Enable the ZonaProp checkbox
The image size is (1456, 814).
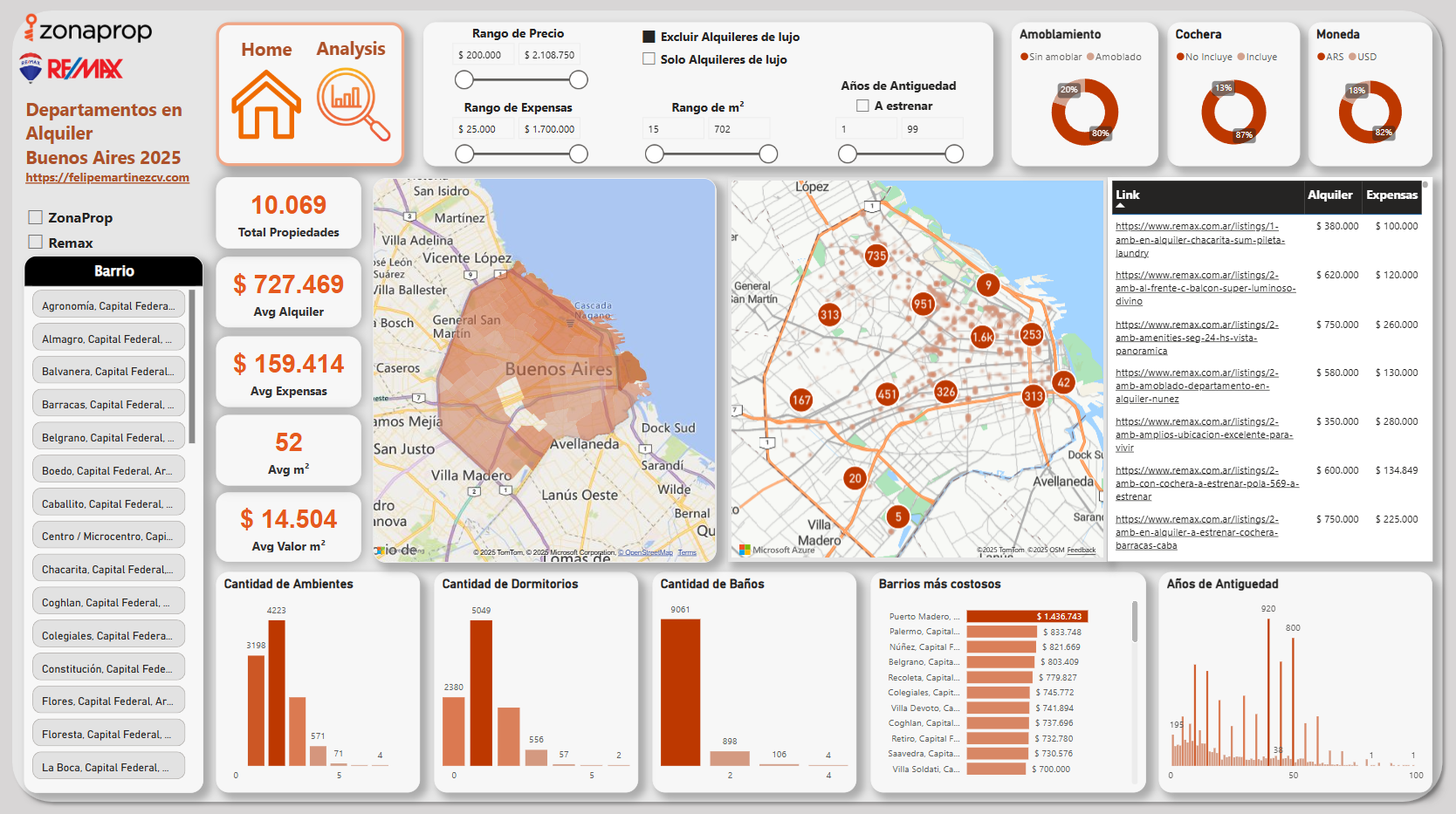(x=36, y=217)
